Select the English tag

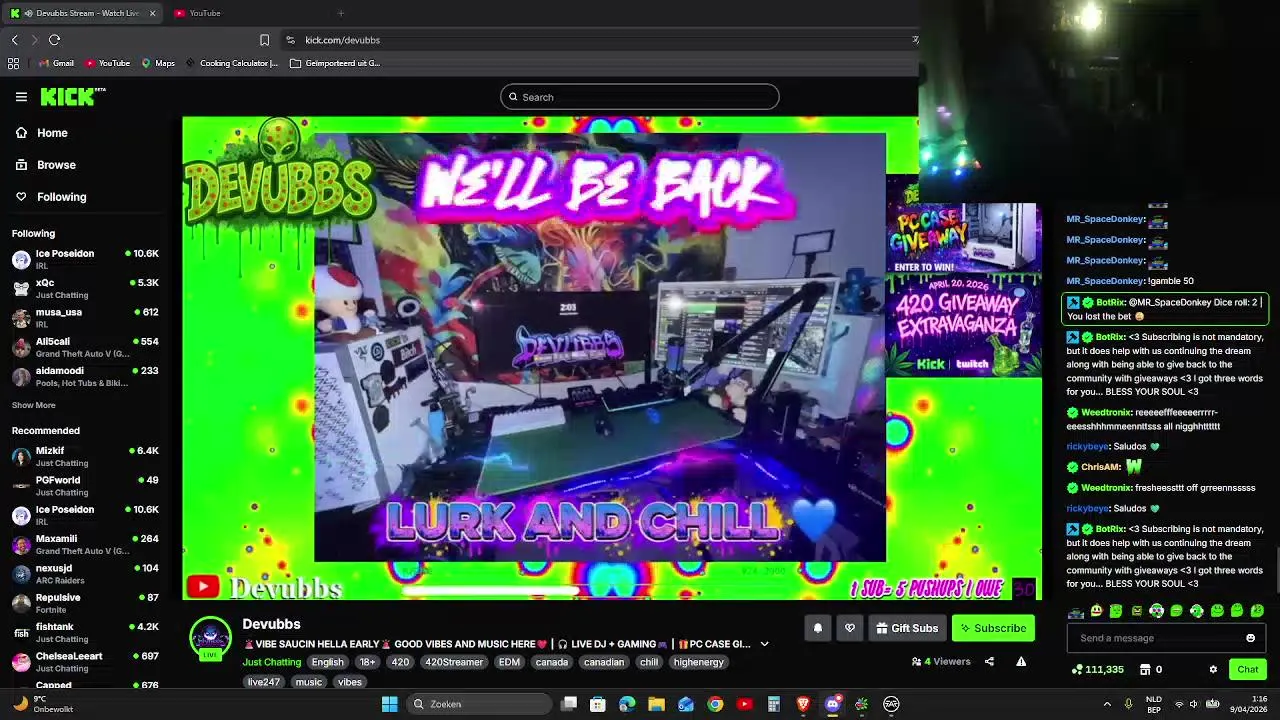pos(327,662)
